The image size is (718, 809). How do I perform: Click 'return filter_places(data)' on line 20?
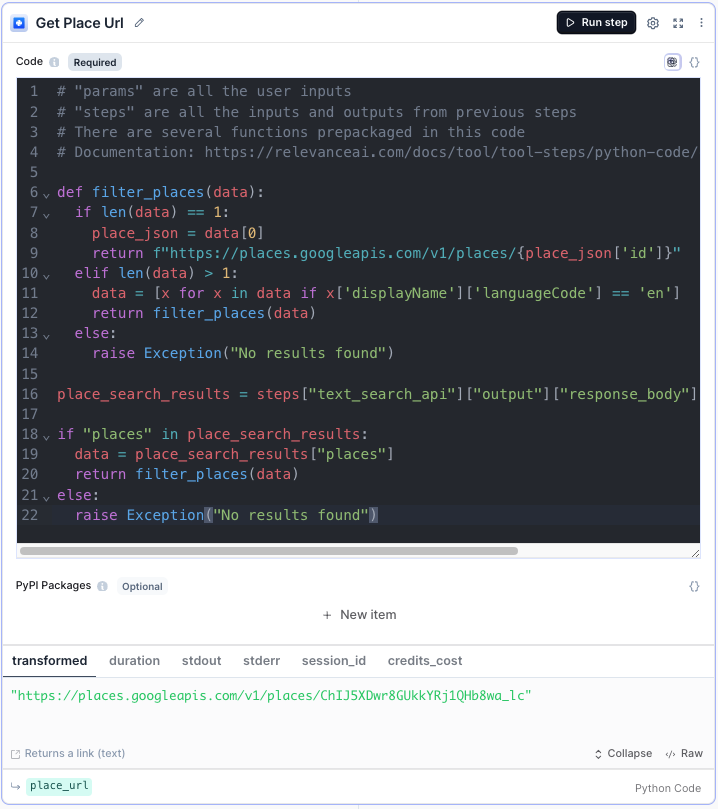[187, 474]
